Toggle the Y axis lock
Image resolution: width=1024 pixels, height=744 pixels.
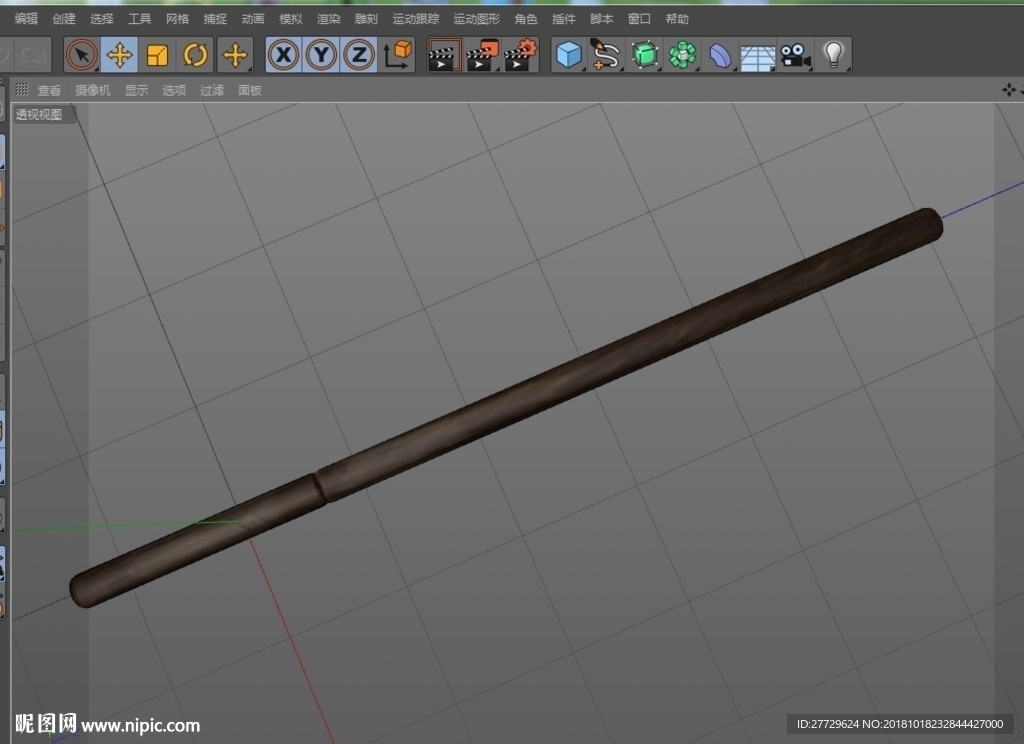tap(321, 55)
